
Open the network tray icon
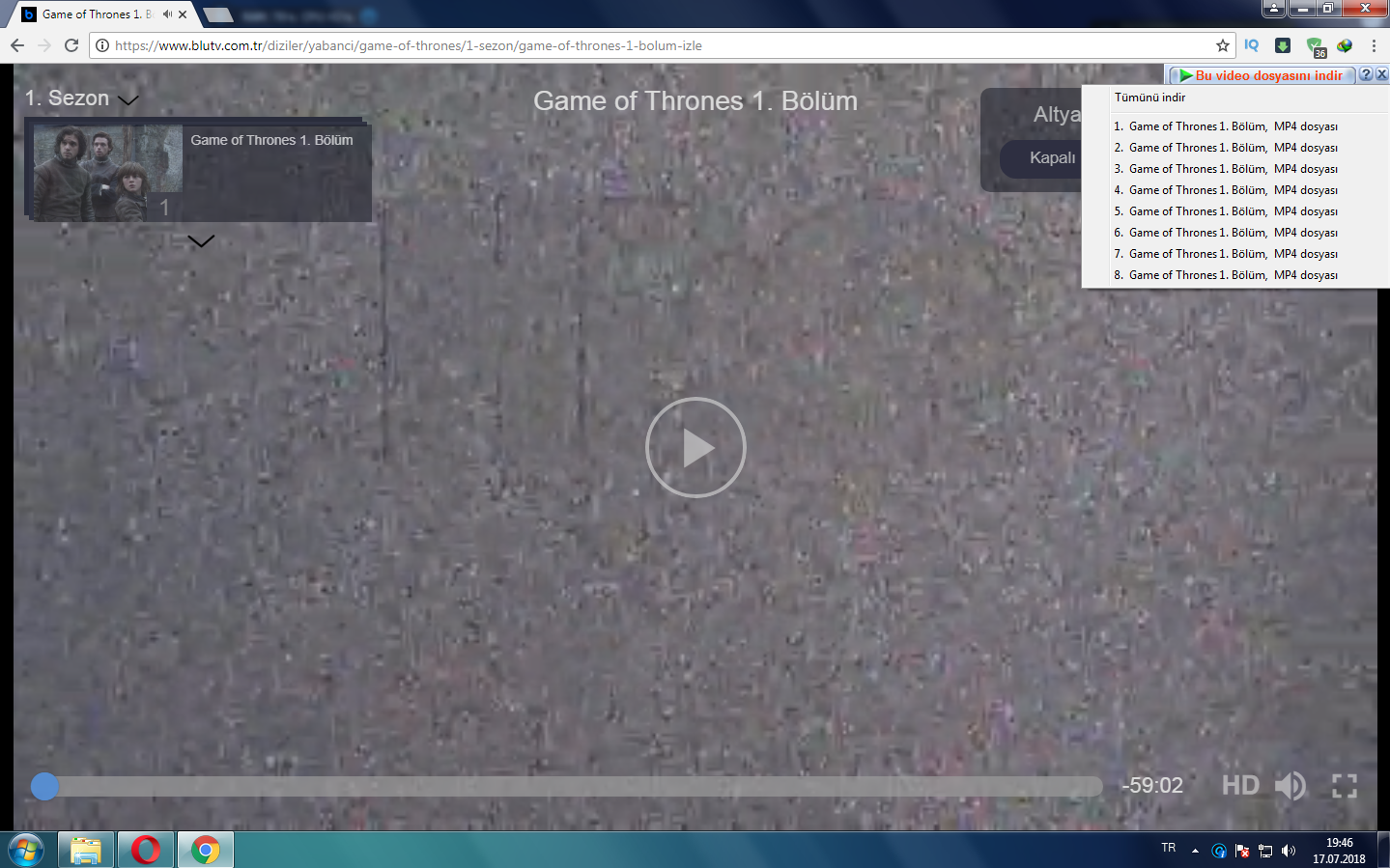point(1265,851)
